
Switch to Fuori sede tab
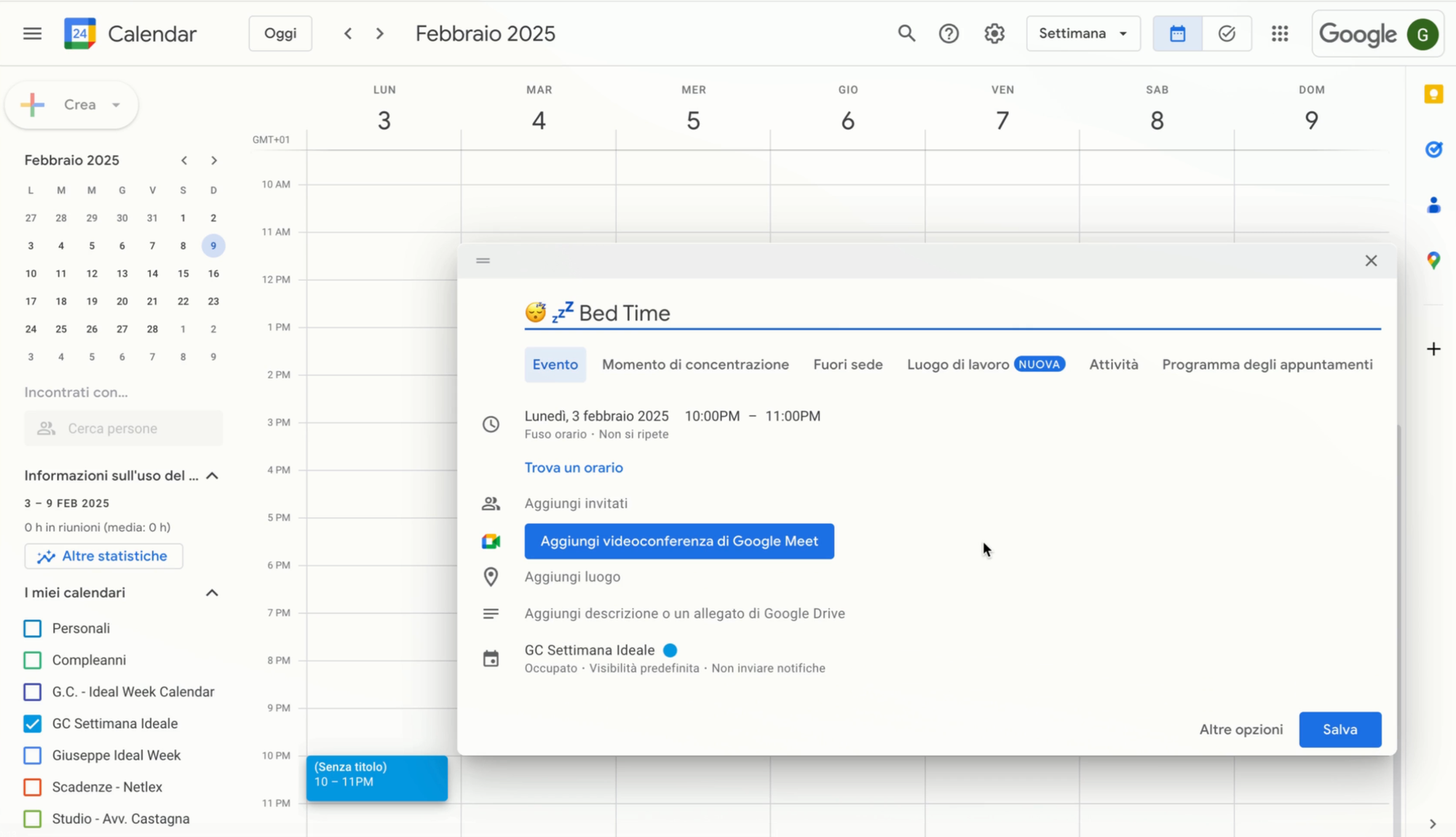pyautogui.click(x=847, y=365)
